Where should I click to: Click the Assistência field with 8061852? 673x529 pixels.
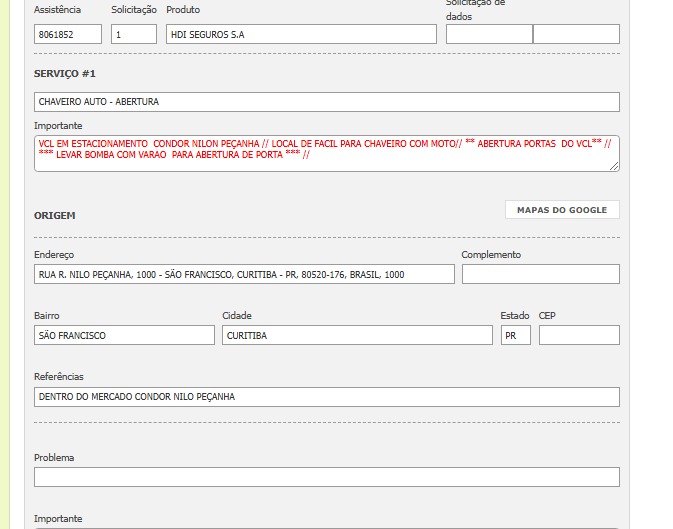[68, 34]
